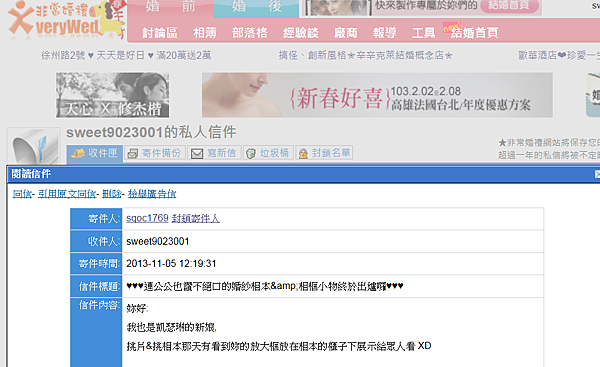
Task: Click the 天心 X 修杰楷 banner image
Action: click(x=112, y=95)
